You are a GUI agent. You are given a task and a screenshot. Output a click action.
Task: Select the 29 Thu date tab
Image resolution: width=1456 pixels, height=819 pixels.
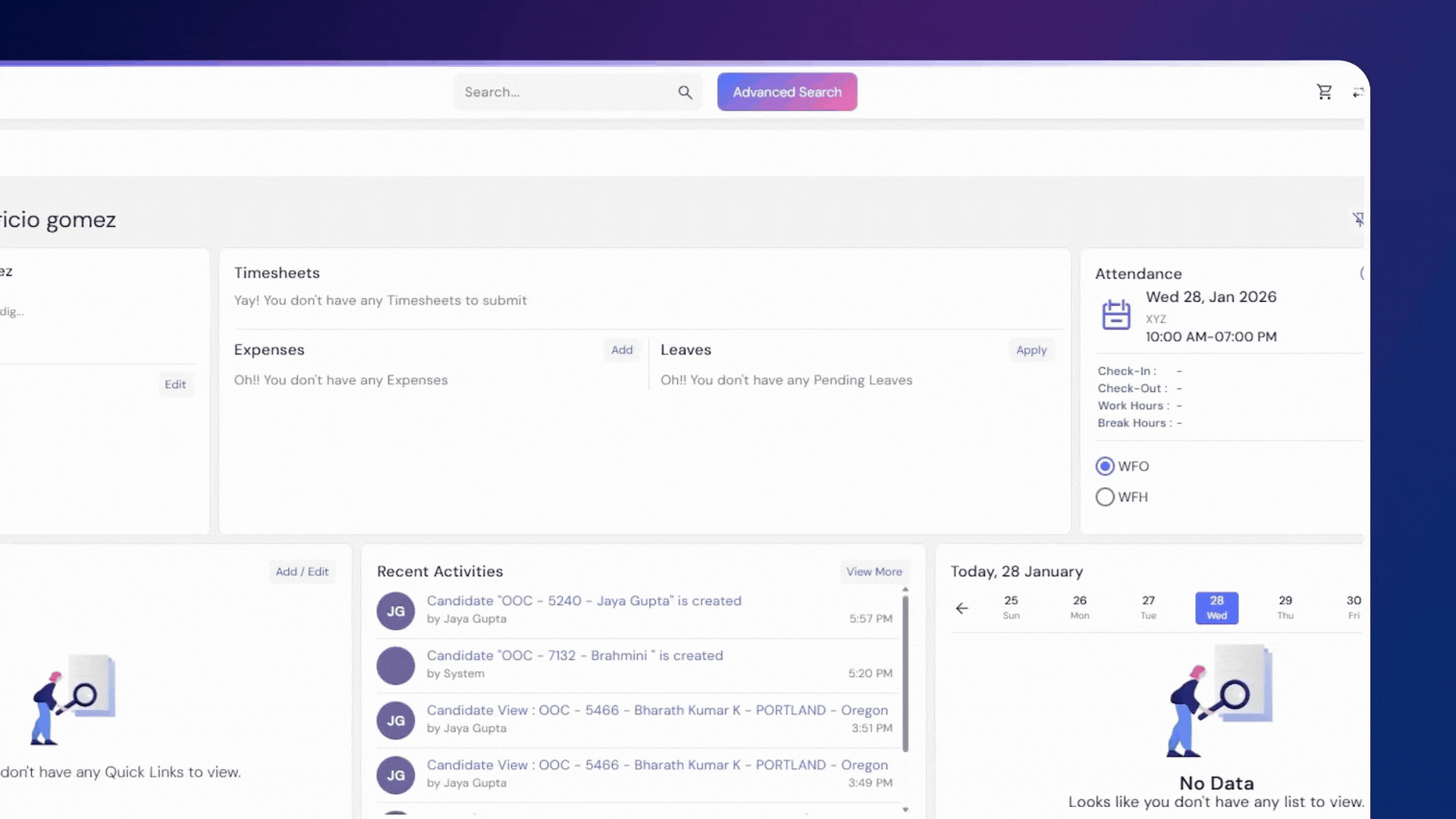coord(1285,607)
